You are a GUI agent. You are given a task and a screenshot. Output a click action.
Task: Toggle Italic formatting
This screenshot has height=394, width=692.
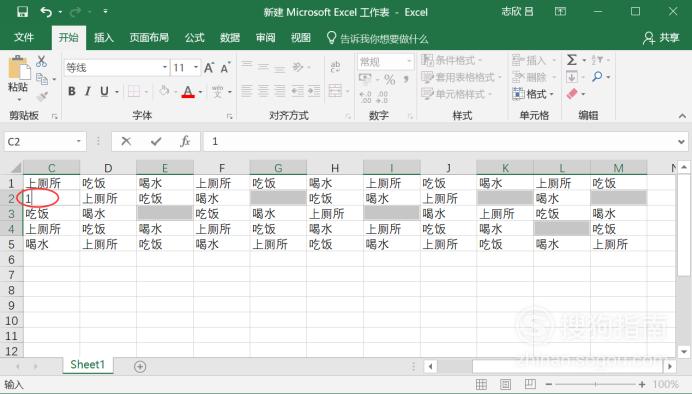(x=87, y=91)
